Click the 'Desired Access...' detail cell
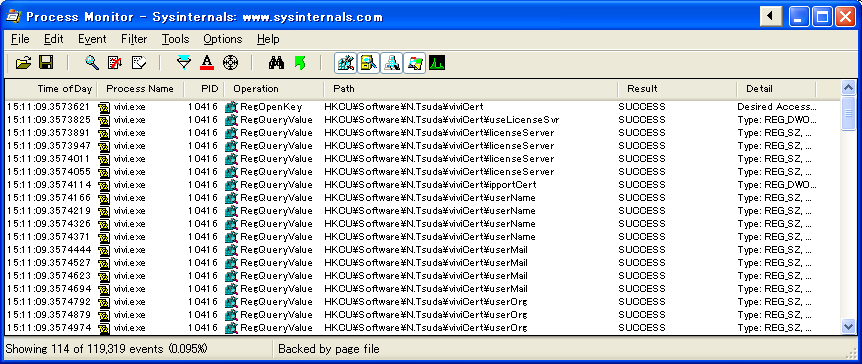 pos(777,107)
